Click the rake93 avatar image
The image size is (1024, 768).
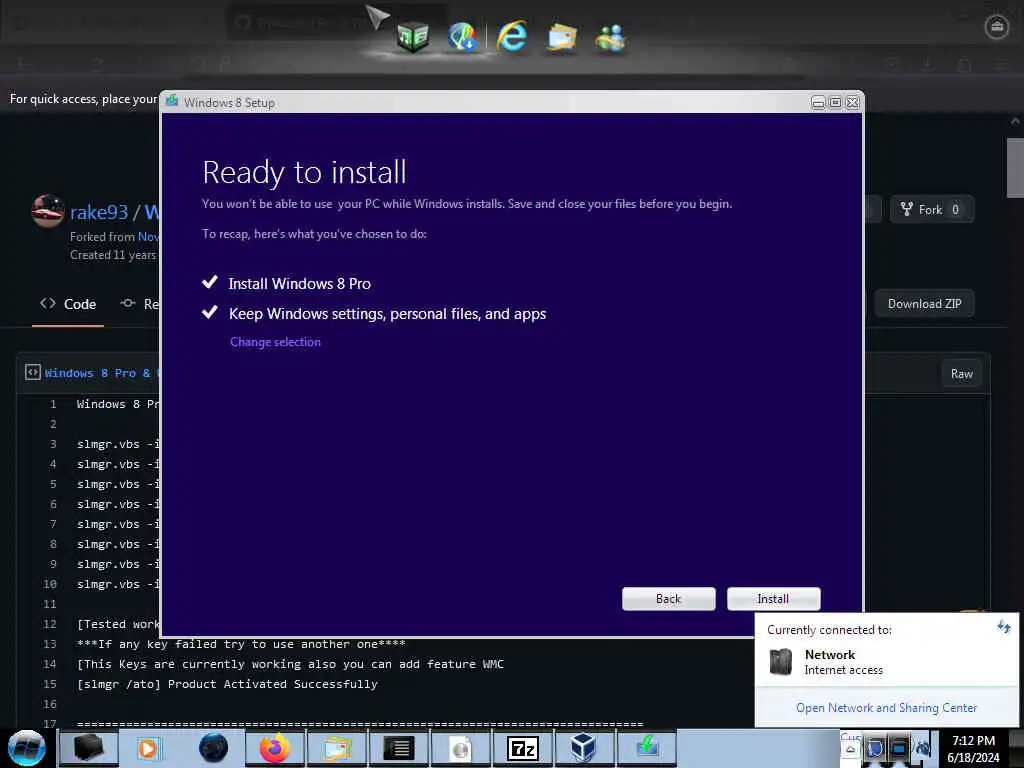(x=48, y=211)
